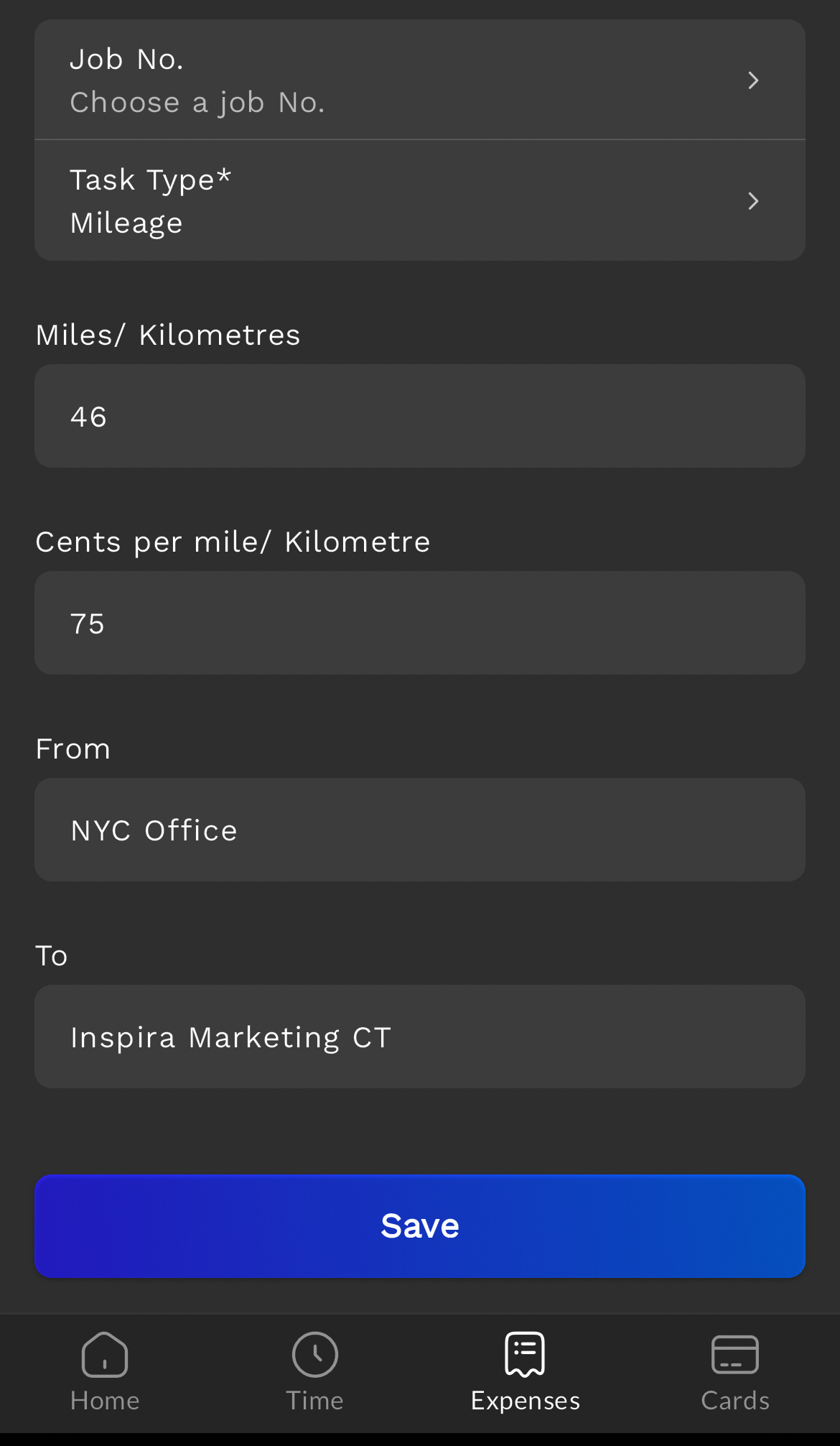The image size is (840, 1446).
Task: Tap the Job No. label heading
Action: tap(127, 59)
